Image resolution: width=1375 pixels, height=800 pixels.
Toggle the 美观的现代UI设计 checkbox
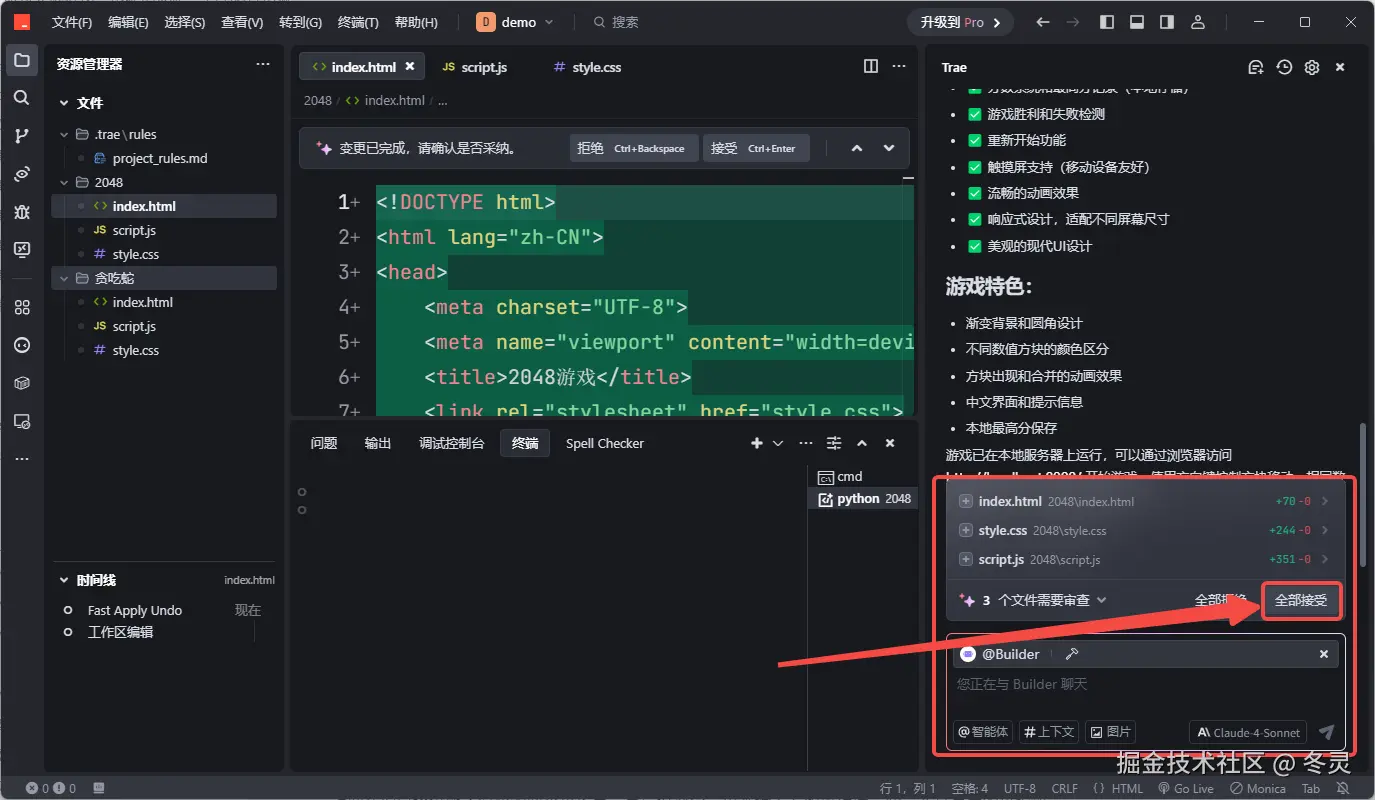point(975,246)
